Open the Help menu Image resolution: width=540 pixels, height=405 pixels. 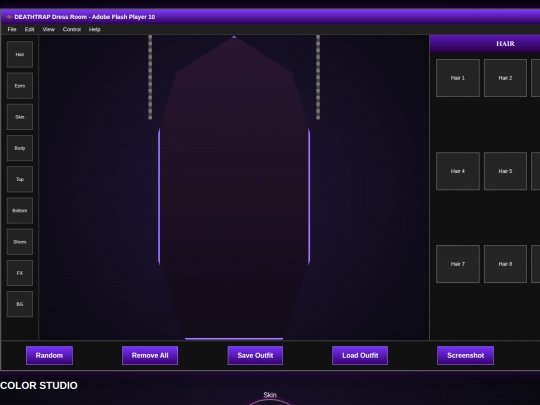click(x=94, y=29)
